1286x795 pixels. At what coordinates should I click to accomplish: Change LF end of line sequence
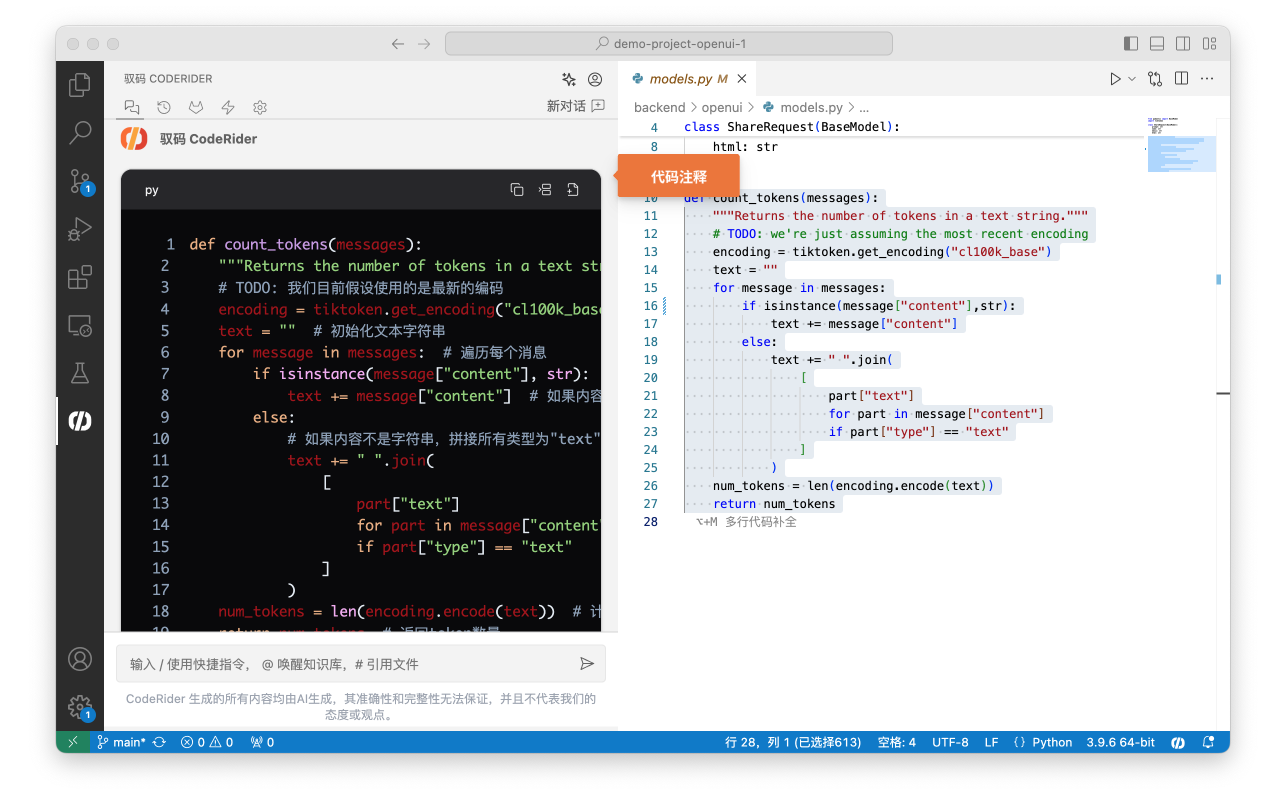click(991, 742)
